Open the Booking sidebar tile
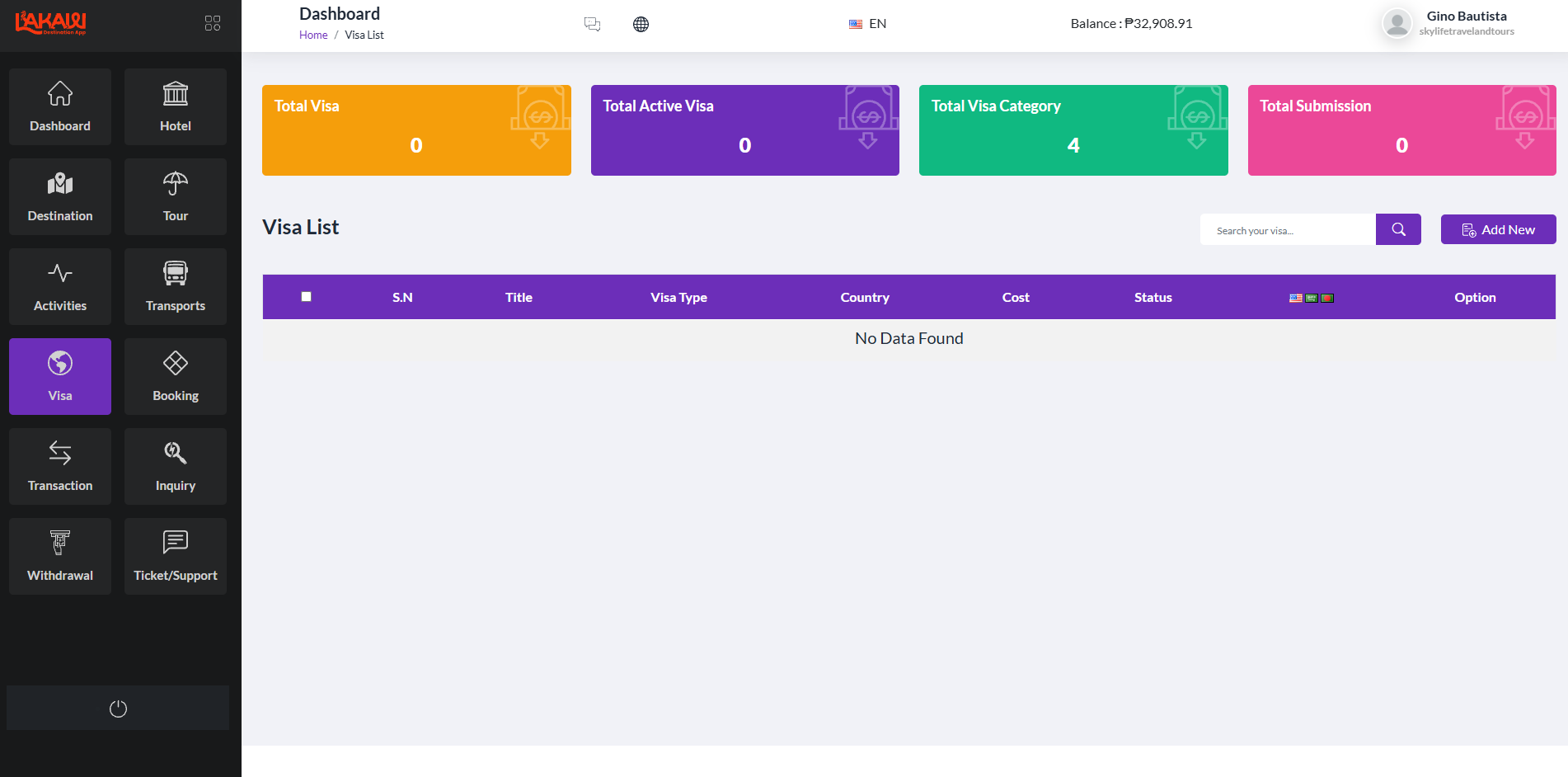This screenshot has width=1568, height=777. click(x=176, y=377)
